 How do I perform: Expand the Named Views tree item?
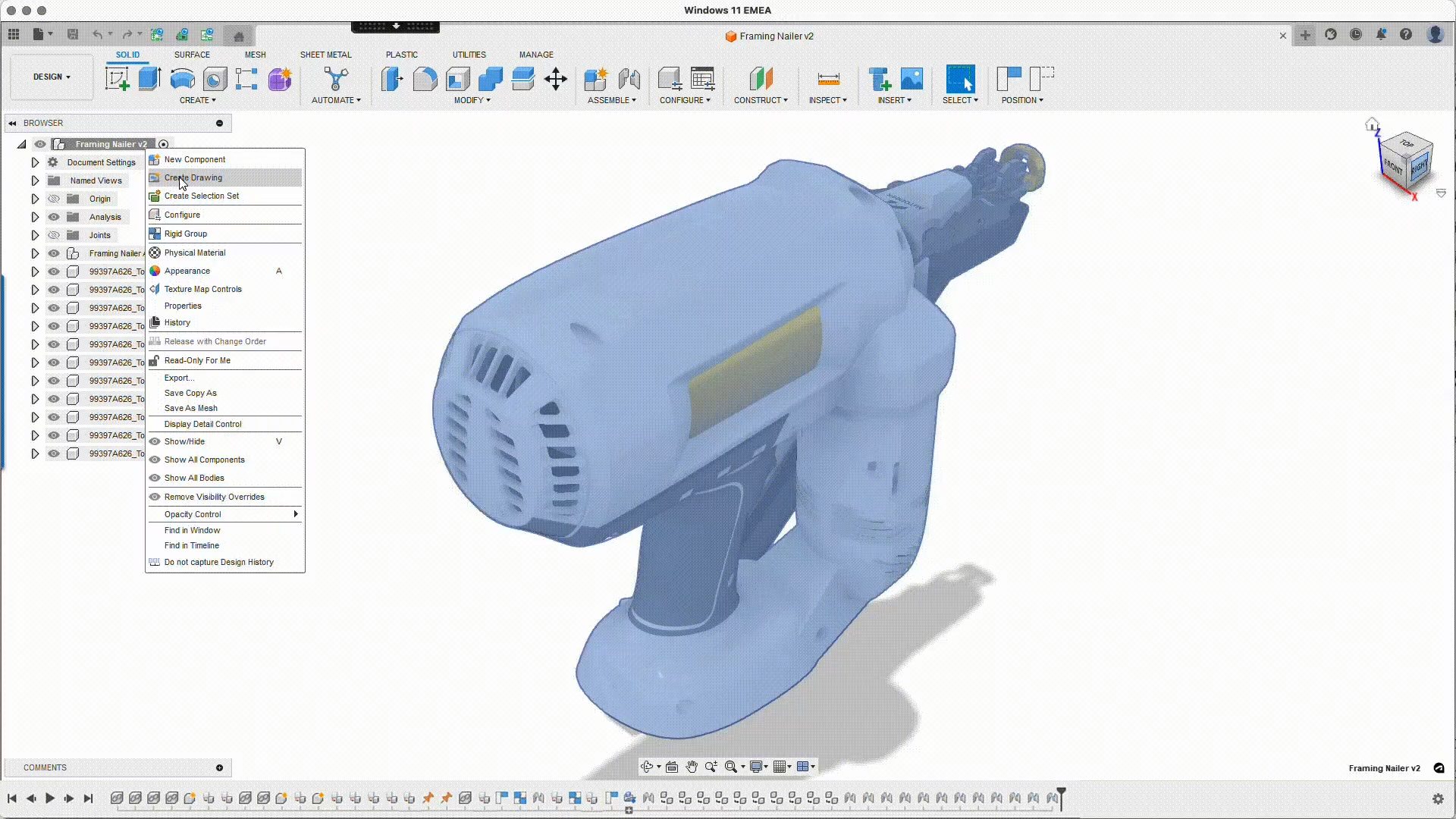[x=34, y=180]
